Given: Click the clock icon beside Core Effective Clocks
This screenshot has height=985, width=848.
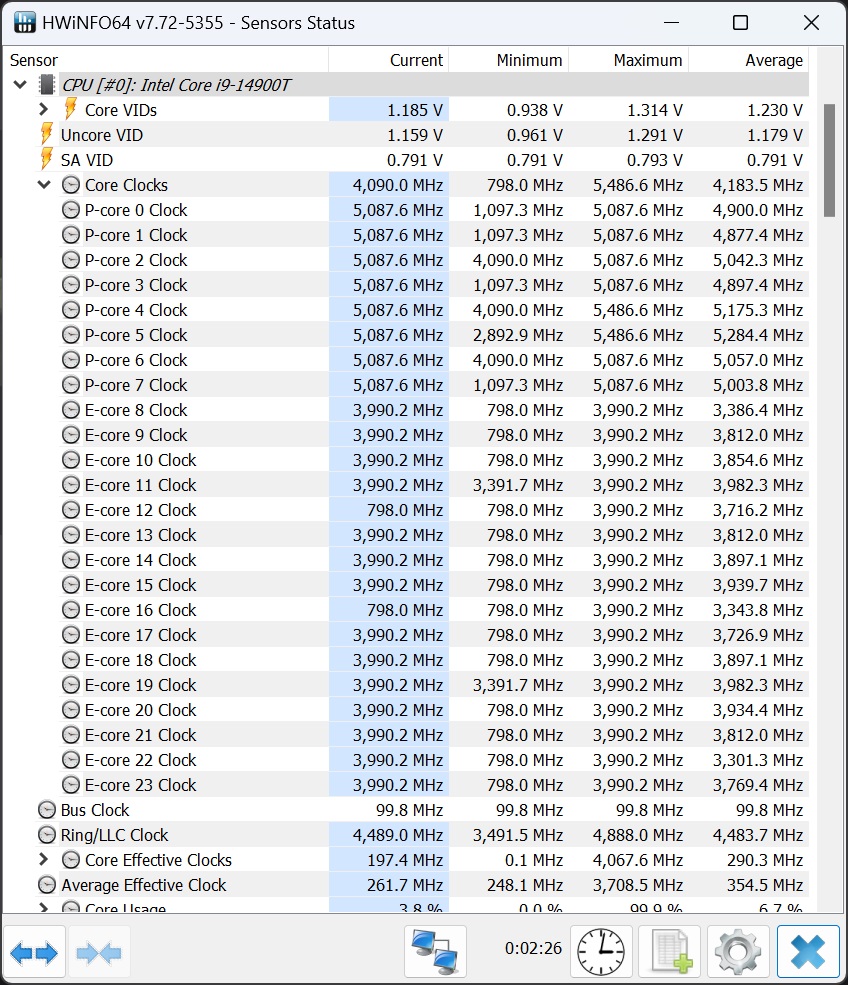Looking at the screenshot, I should coord(71,859).
